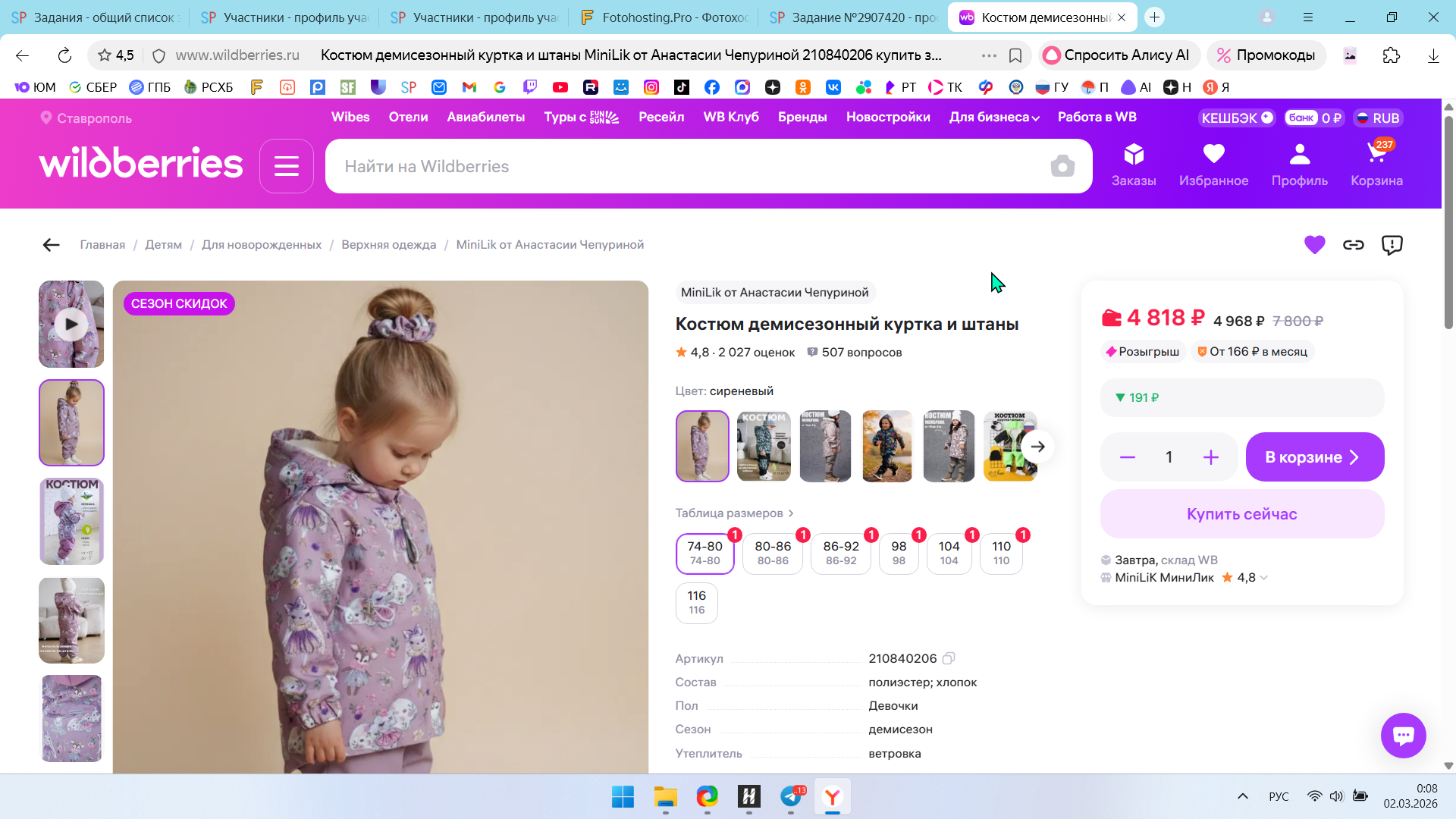Open the Wildberries hamburger catalog menu
The height and width of the screenshot is (819, 1456).
point(286,166)
